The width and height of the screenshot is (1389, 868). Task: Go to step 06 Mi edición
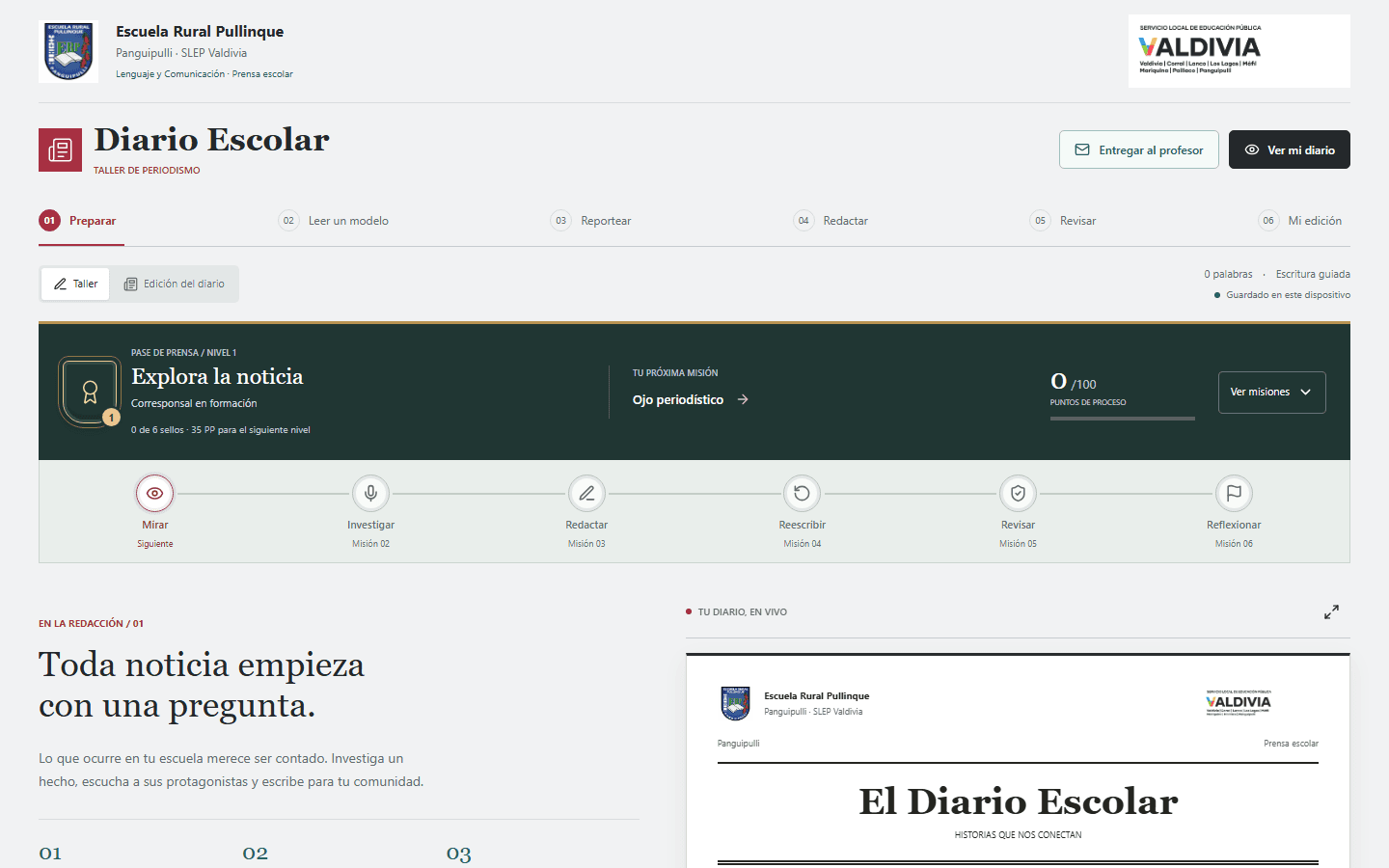1300,221
